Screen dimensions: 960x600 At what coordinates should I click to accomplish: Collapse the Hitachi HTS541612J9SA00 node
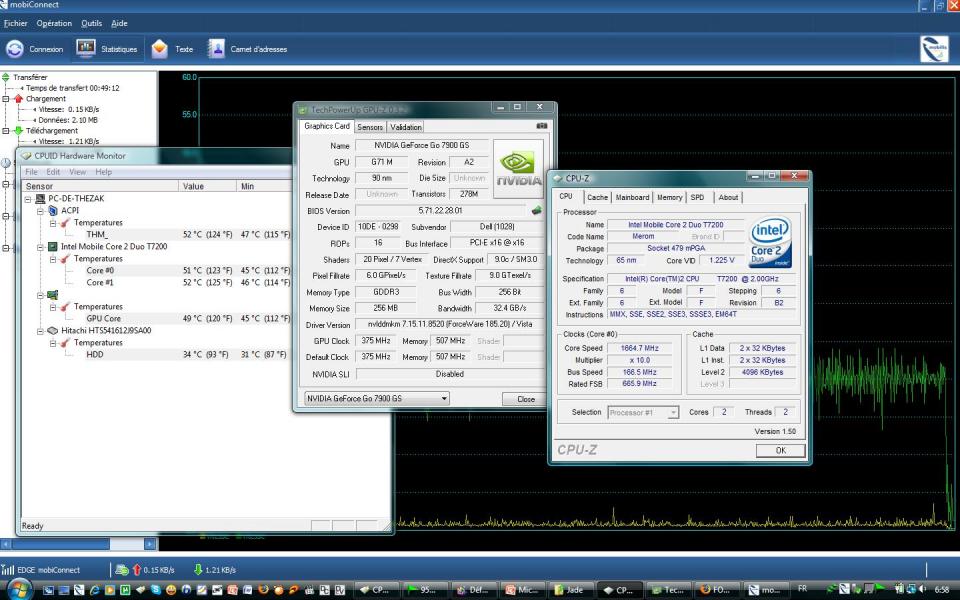click(x=40, y=331)
